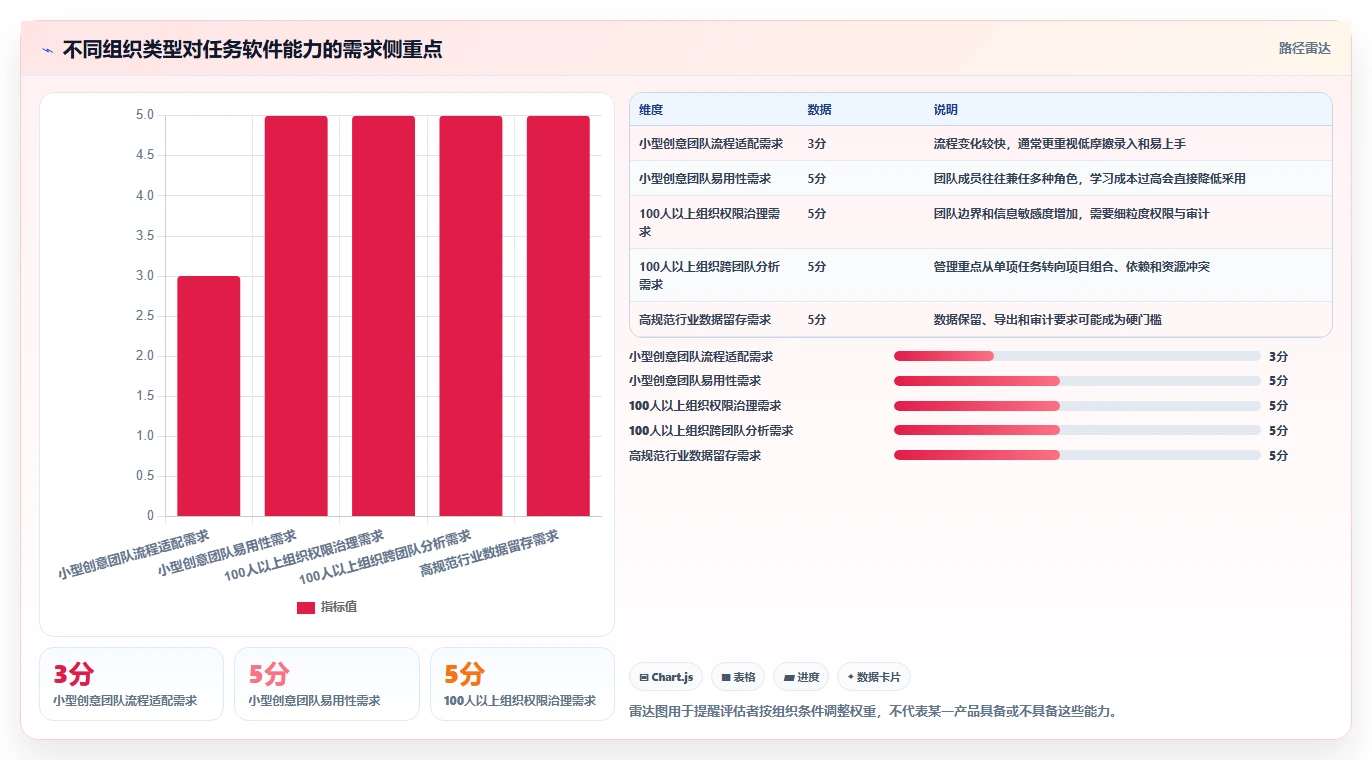This screenshot has width=1372, height=760.
Task: Click the chart bar for 小型创意团队易用性需求
Action: click(x=296, y=316)
